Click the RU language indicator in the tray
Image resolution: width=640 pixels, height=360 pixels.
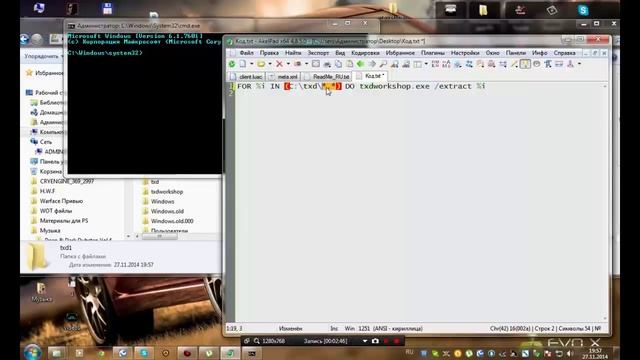tap(409, 352)
